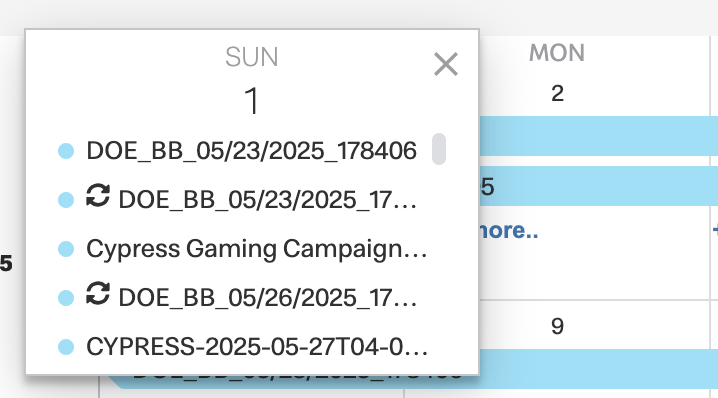
Task: Click the second blue event bar under Monday 2
Action: click(598, 186)
